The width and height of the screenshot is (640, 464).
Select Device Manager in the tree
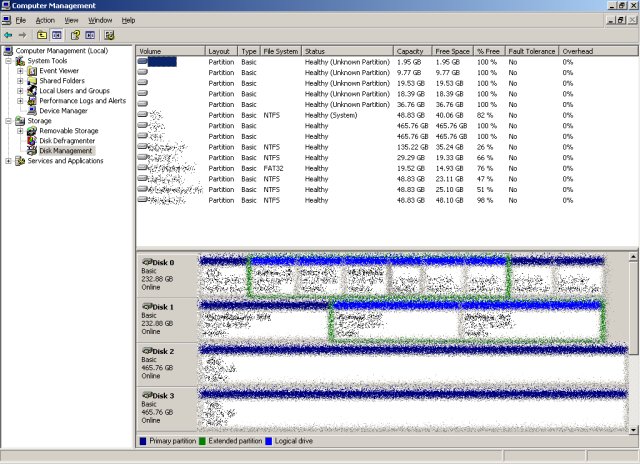(x=63, y=111)
